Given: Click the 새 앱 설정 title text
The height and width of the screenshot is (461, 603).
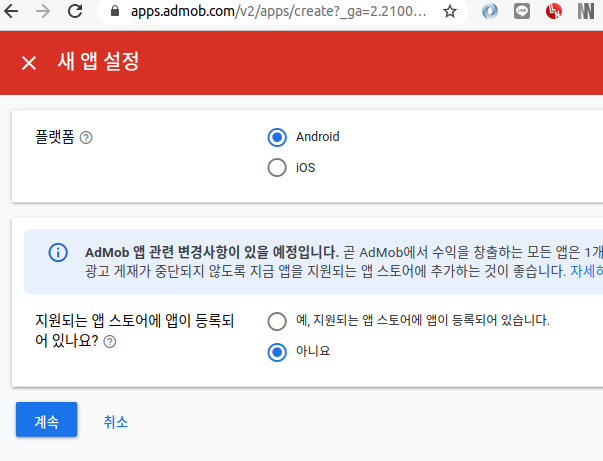Looking at the screenshot, I should click(98, 62).
